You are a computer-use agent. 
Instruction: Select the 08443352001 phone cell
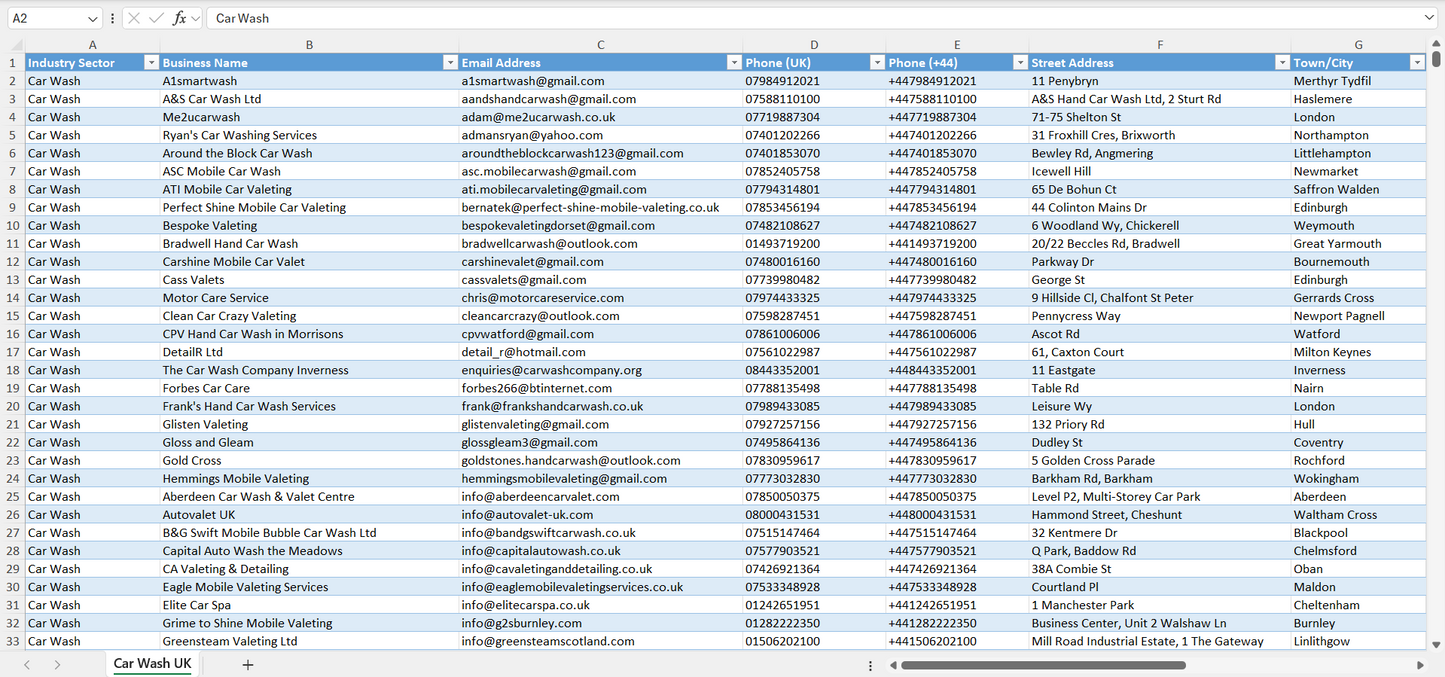click(814, 370)
